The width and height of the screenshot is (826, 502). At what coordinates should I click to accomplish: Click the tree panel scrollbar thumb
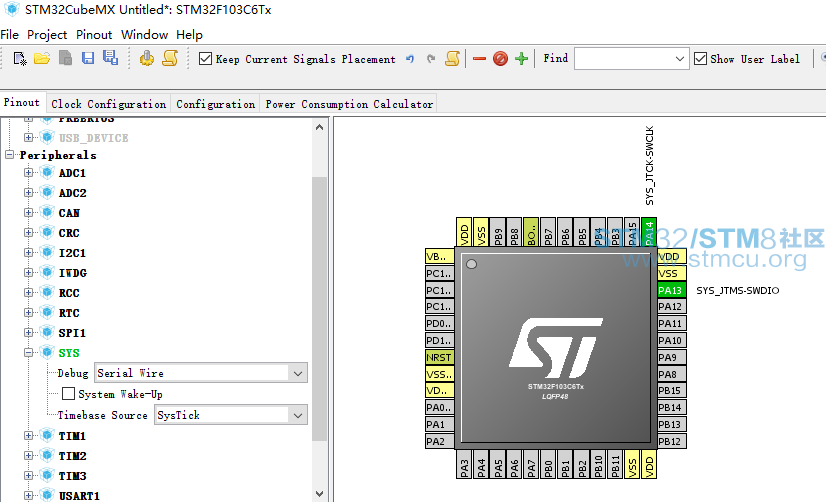coord(319,309)
